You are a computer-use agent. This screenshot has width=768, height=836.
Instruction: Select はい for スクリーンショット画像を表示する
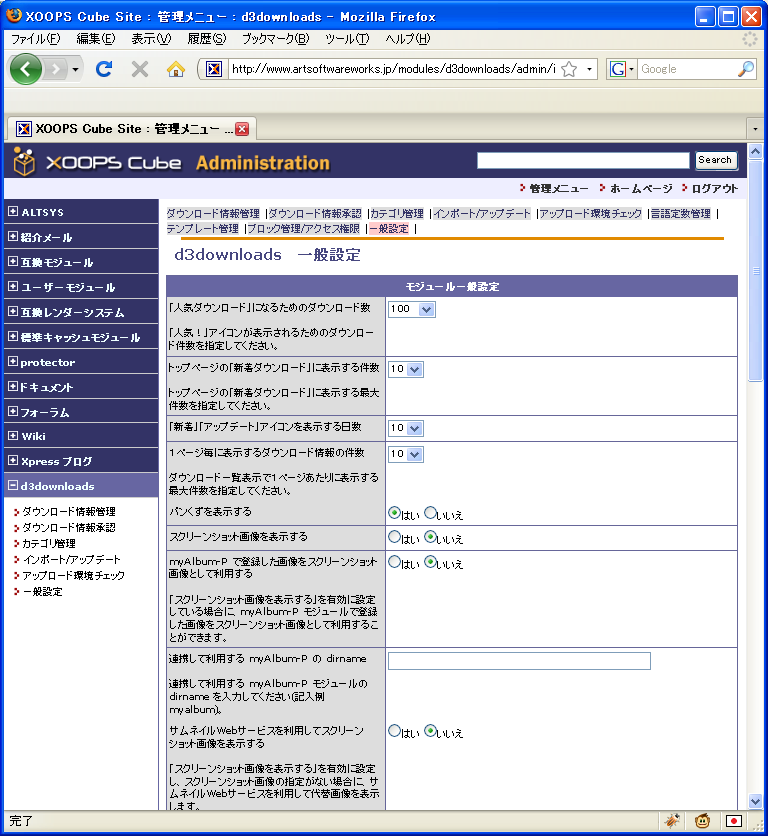click(394, 537)
